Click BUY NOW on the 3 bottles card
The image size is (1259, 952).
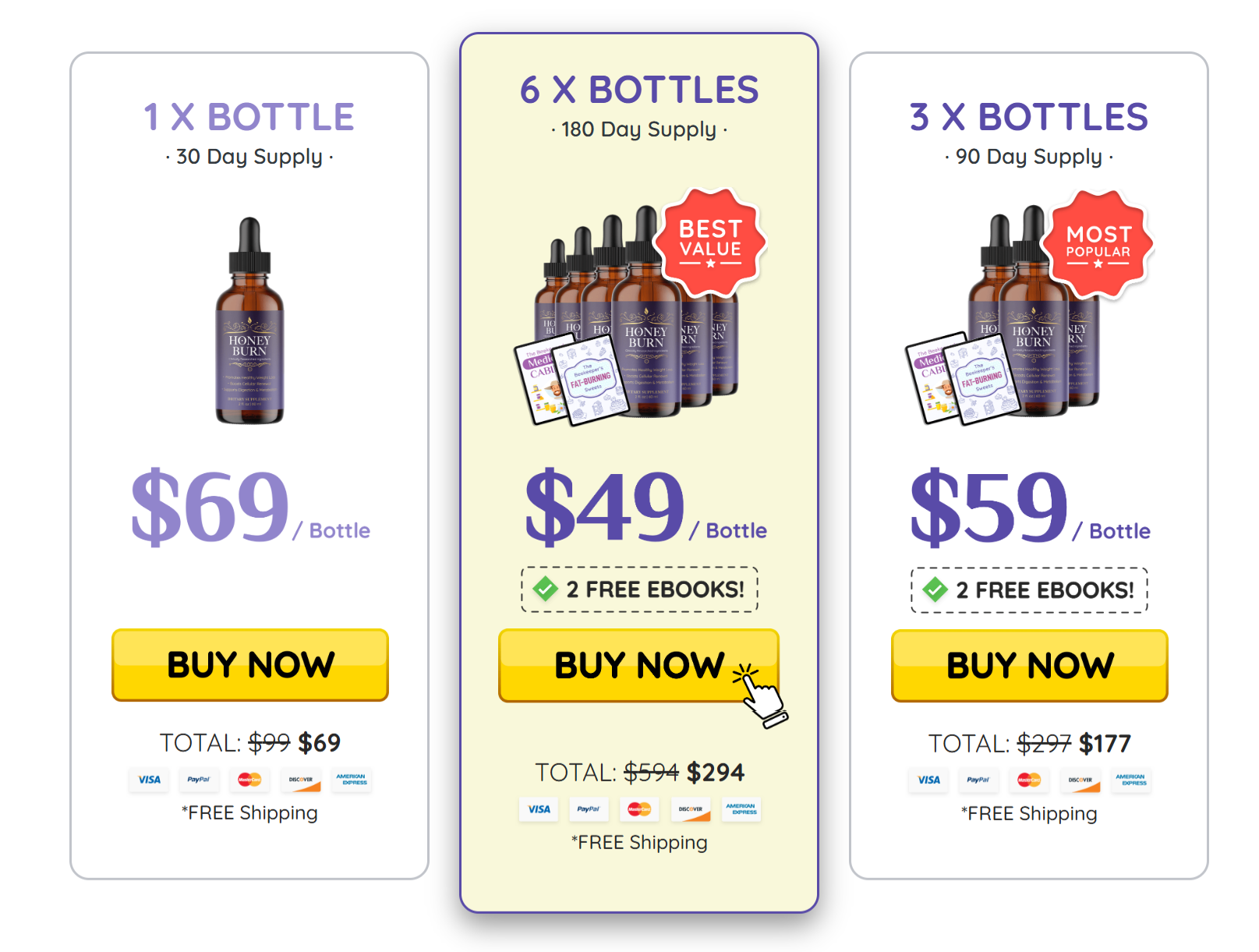(1029, 665)
